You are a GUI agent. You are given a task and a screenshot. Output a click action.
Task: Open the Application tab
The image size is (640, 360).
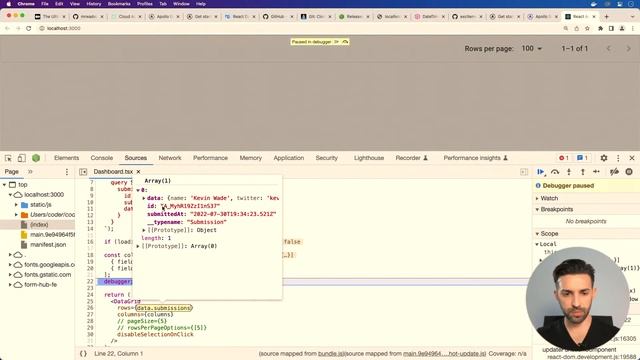[x=289, y=158]
